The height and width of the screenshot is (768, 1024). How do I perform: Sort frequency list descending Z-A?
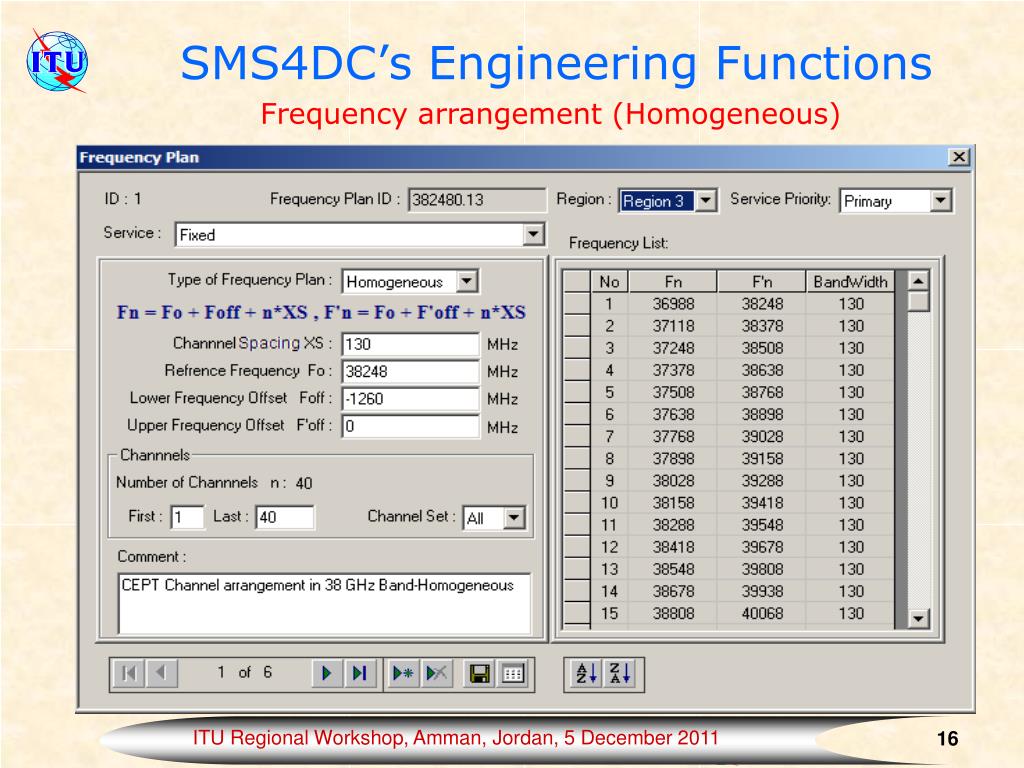pyautogui.click(x=620, y=673)
